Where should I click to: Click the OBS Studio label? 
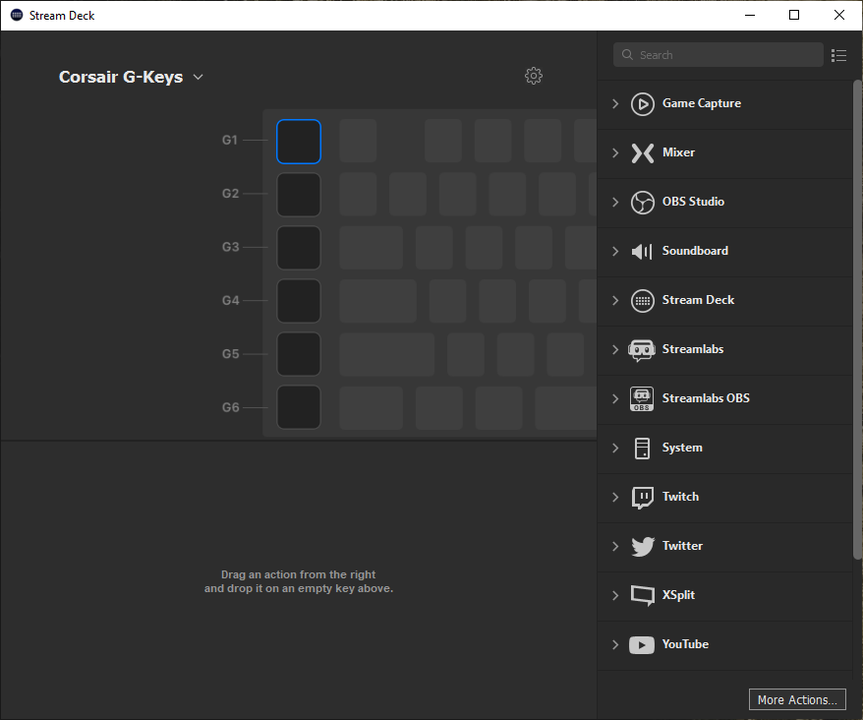point(693,201)
